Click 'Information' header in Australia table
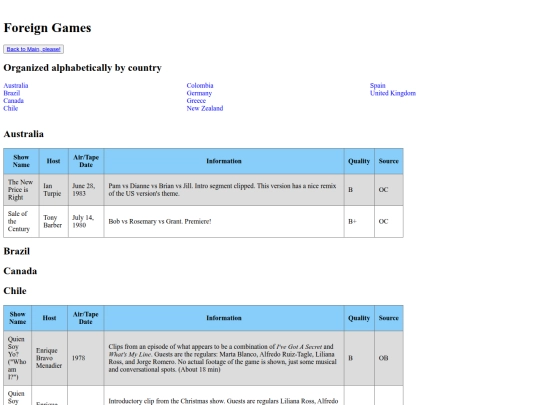540x405 pixels. pyautogui.click(x=224, y=161)
